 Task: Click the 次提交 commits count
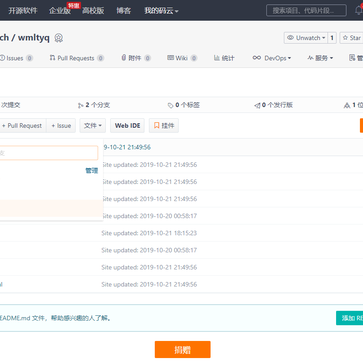point(10,105)
